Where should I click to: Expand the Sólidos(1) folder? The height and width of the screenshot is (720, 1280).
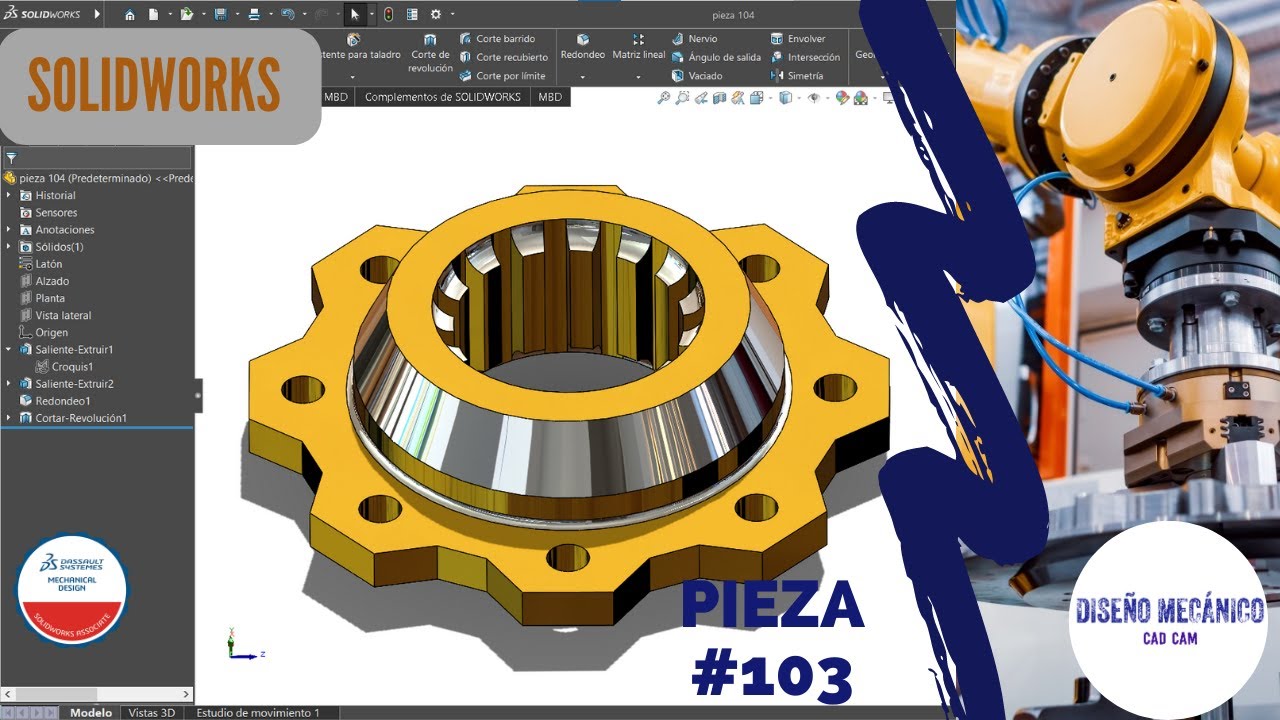point(9,246)
